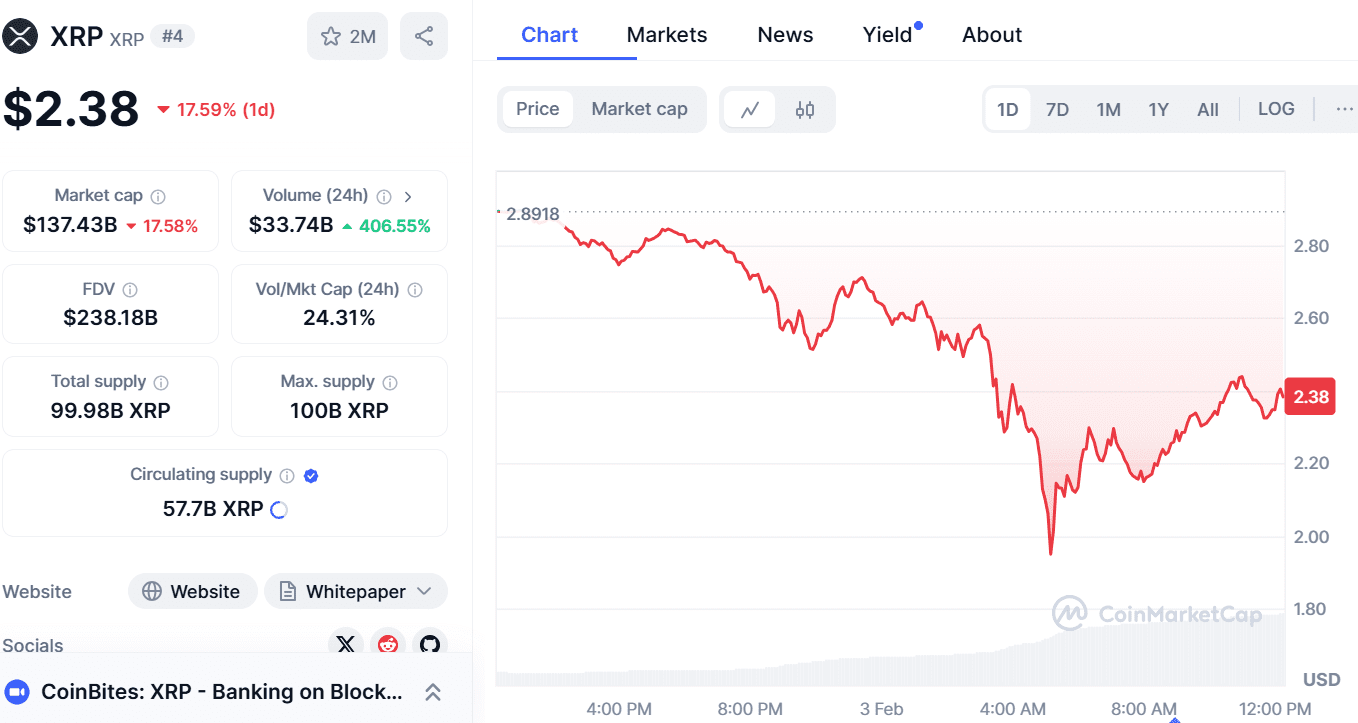Add XRP to watchlist via star button
The width and height of the screenshot is (1358, 723).
[347, 35]
